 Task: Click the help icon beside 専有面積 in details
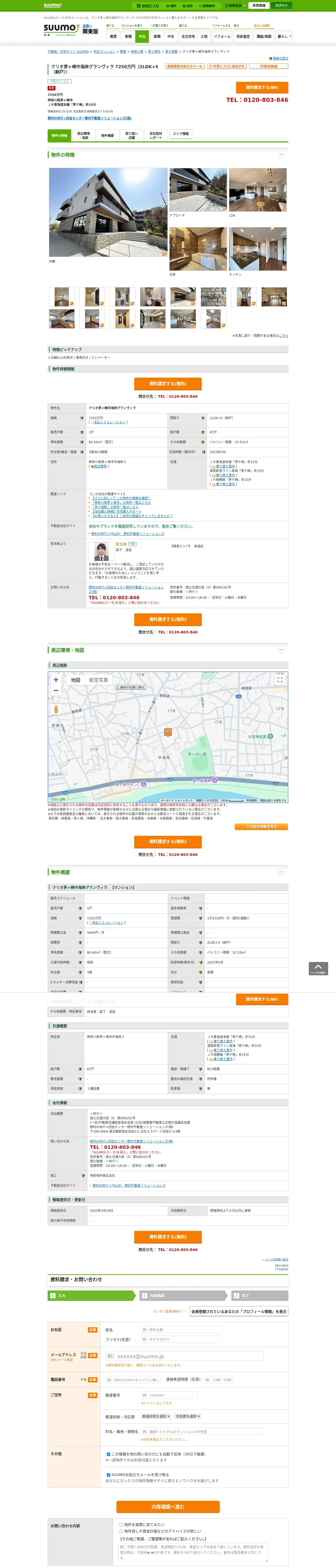(82, 442)
